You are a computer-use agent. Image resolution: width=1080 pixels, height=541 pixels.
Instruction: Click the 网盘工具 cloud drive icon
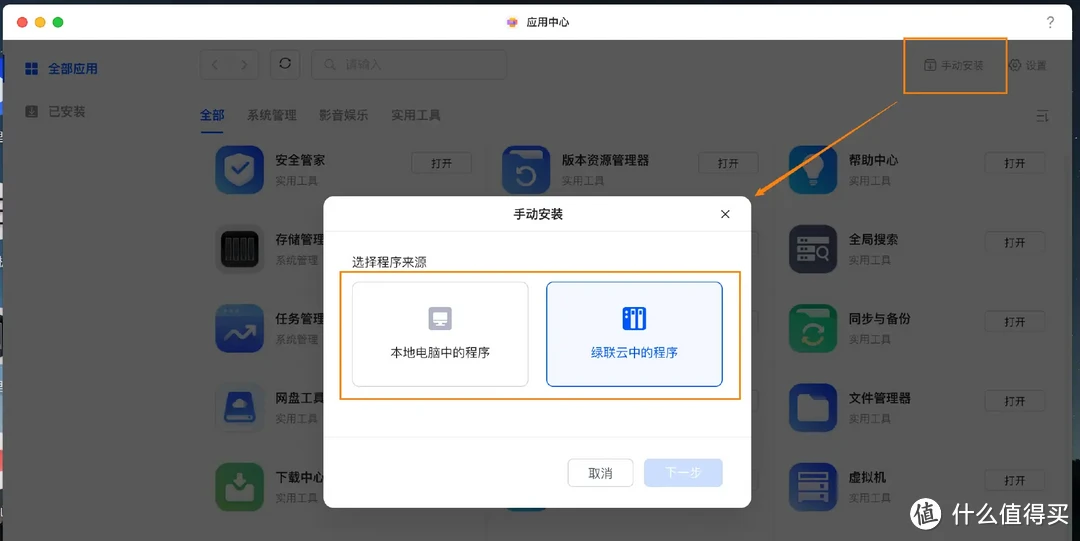click(x=240, y=407)
